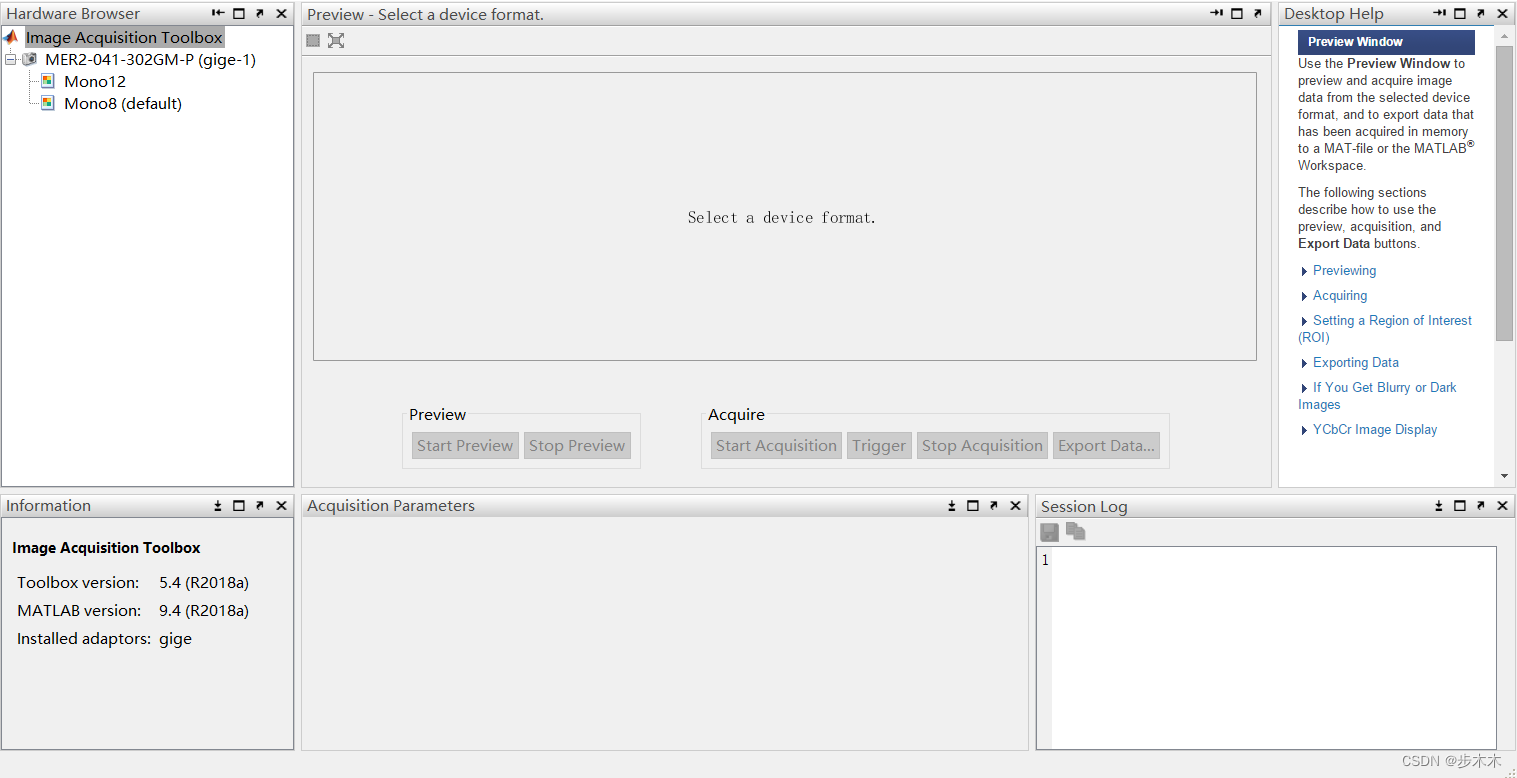Select Image Acquisition Toolbox tree root
Viewport: 1517px width, 778px height.
pyautogui.click(x=124, y=37)
